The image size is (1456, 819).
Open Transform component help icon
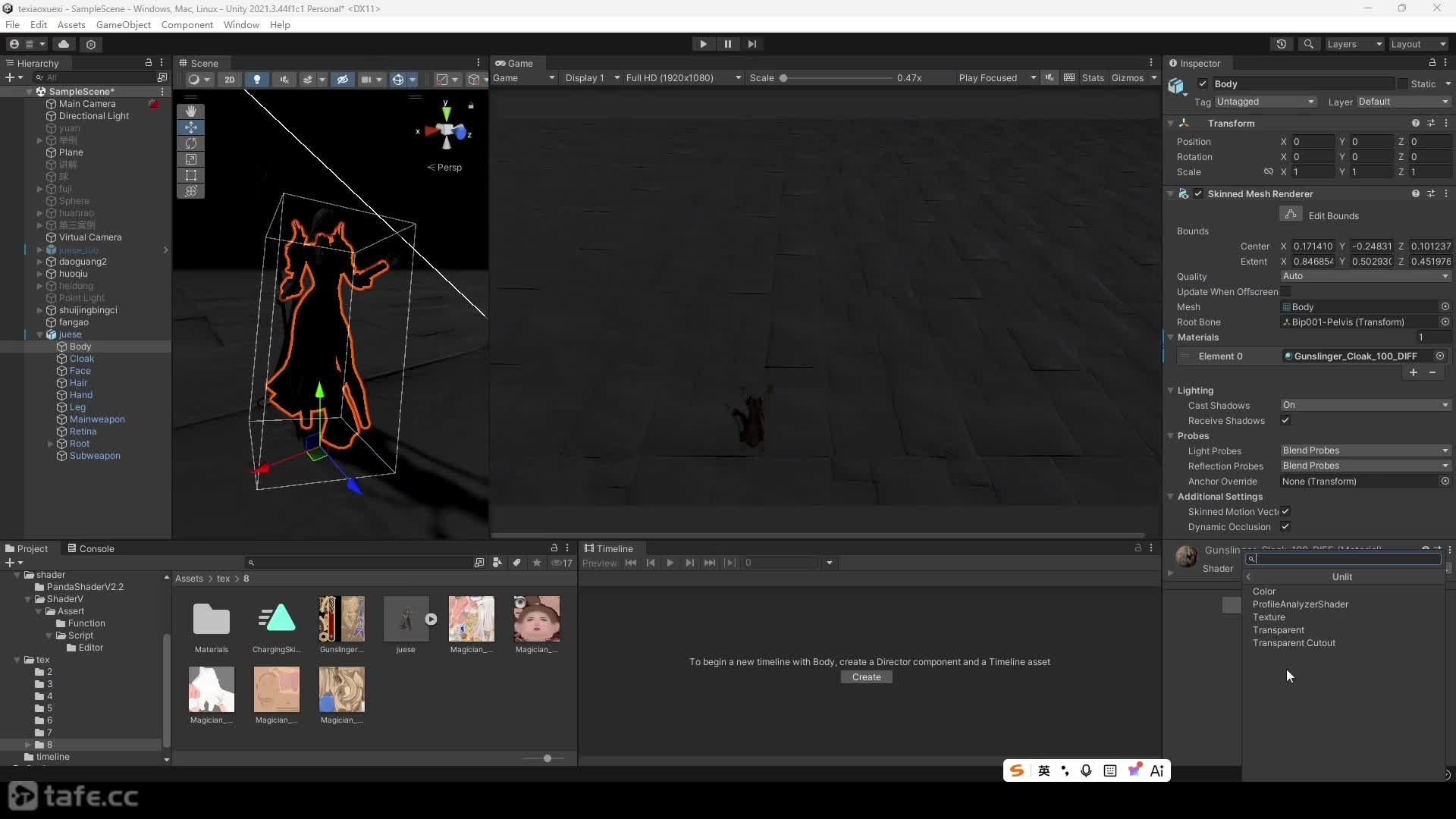1415,123
